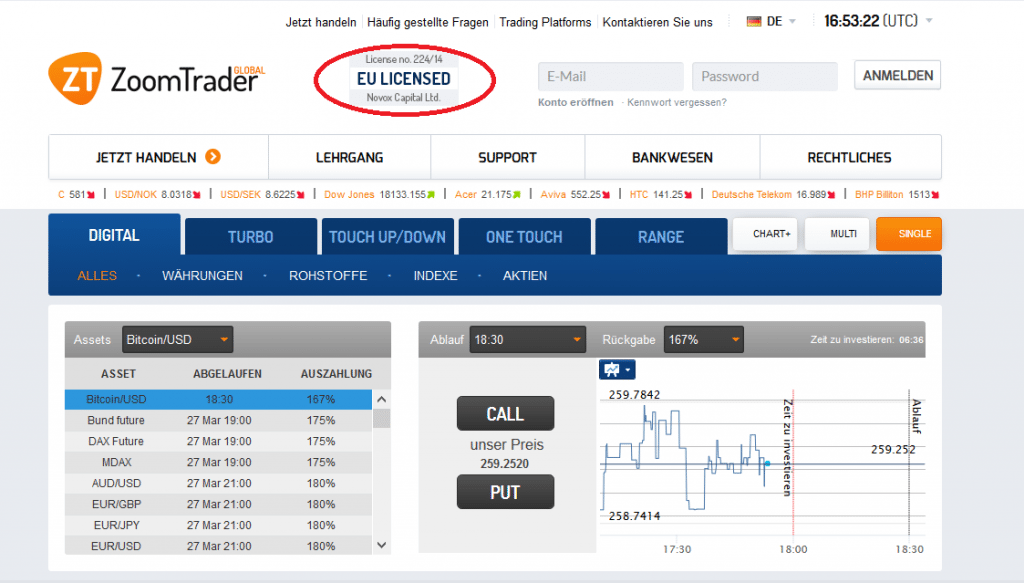Screen dimensions: 1024x583
Task: Switch to the Digital tab
Action: tap(114, 235)
